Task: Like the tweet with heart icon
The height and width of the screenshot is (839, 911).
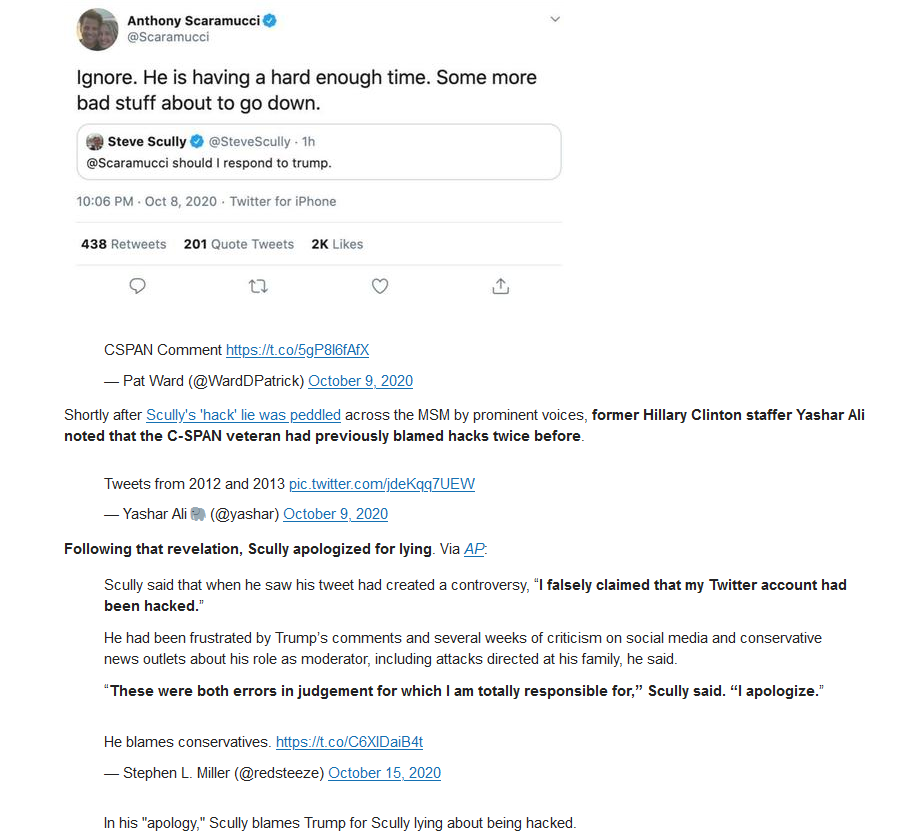Action: pos(380,286)
